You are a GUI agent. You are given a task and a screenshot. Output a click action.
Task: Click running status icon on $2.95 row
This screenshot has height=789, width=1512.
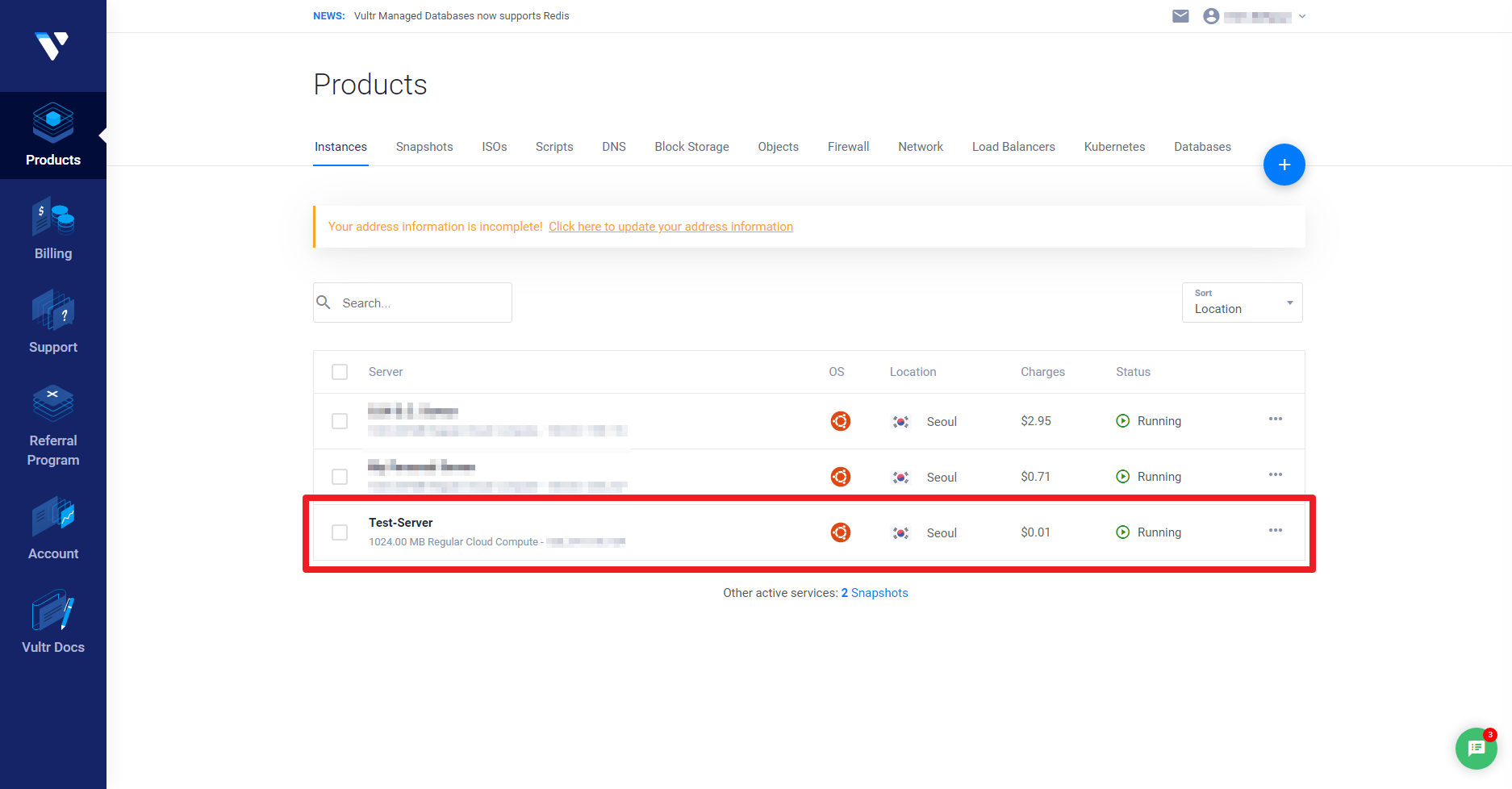tap(1123, 421)
